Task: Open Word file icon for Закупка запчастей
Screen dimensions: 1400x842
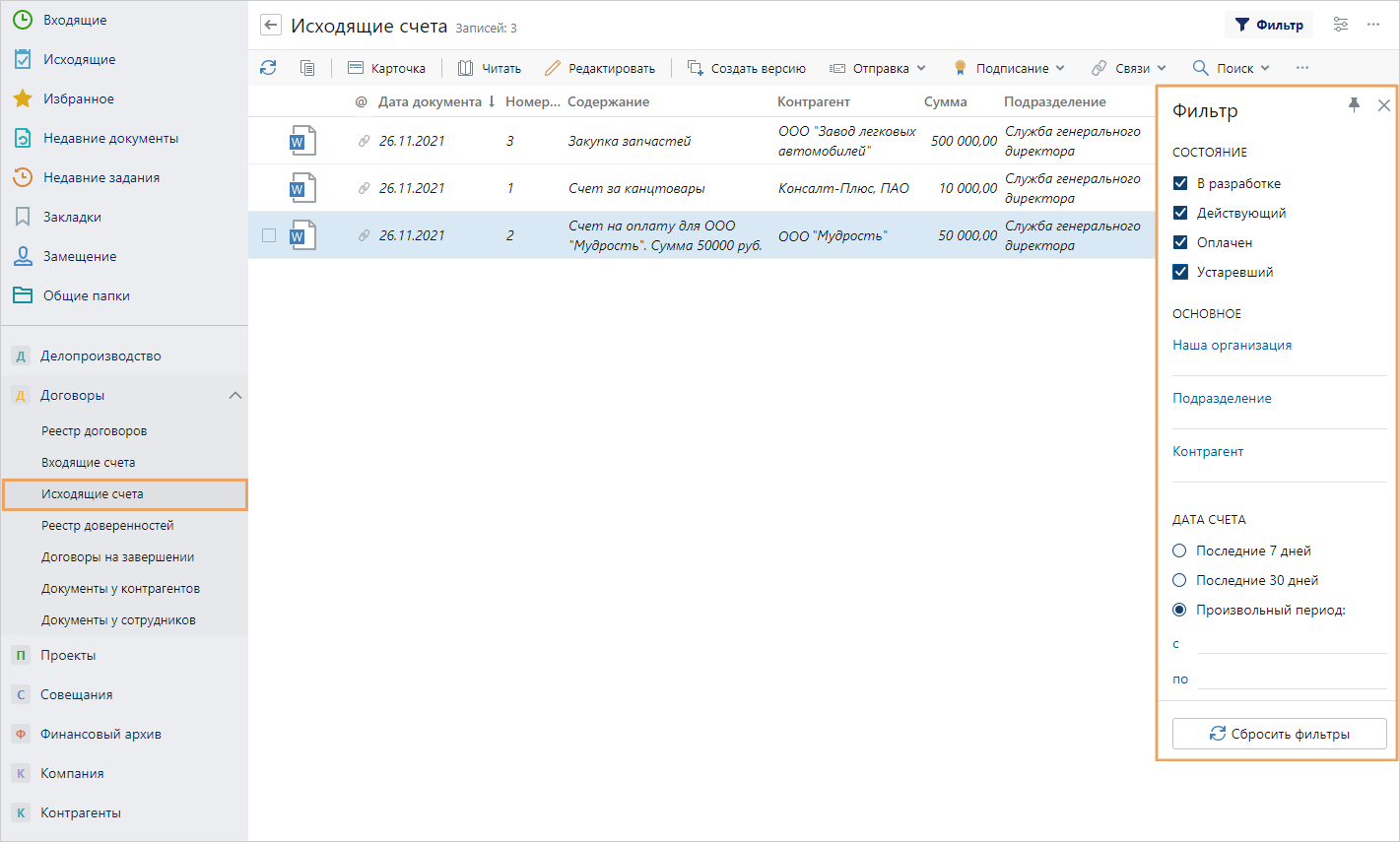Action: (x=302, y=141)
